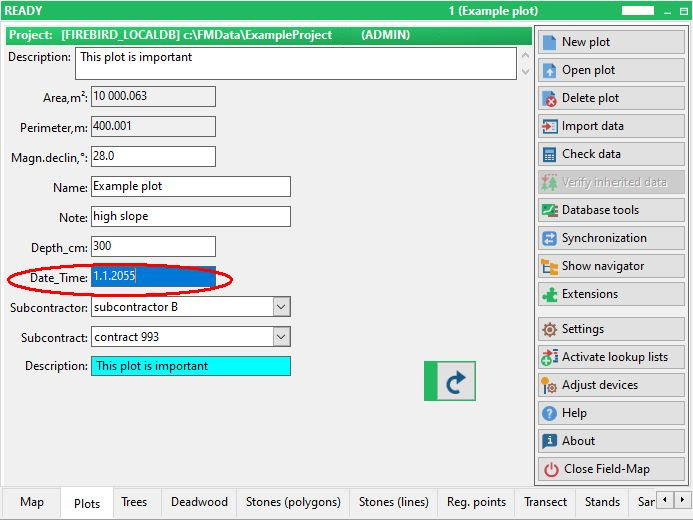The image size is (693, 521).
Task: Click the Extensions puzzle icon
Action: coord(550,294)
